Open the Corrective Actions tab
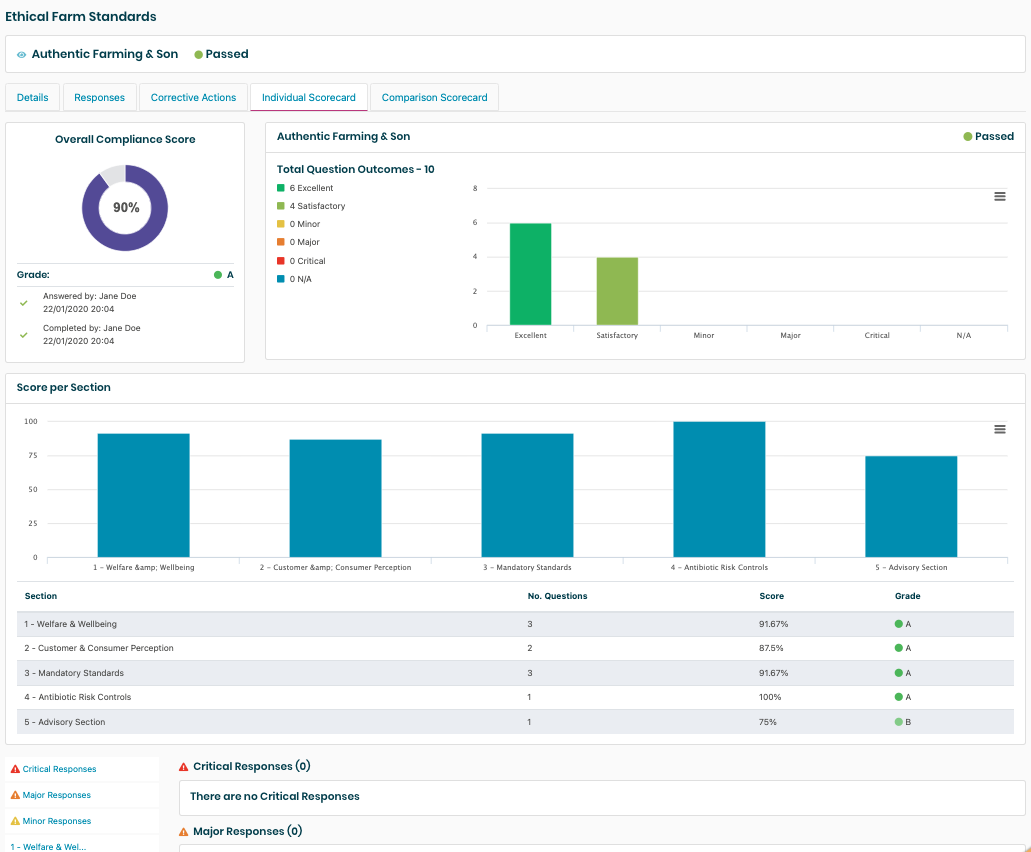The height and width of the screenshot is (852, 1031). 193,97
